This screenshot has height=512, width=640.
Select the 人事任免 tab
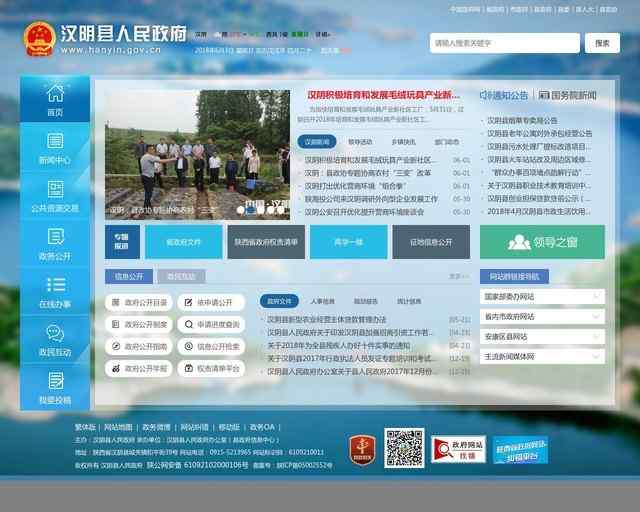(x=322, y=301)
